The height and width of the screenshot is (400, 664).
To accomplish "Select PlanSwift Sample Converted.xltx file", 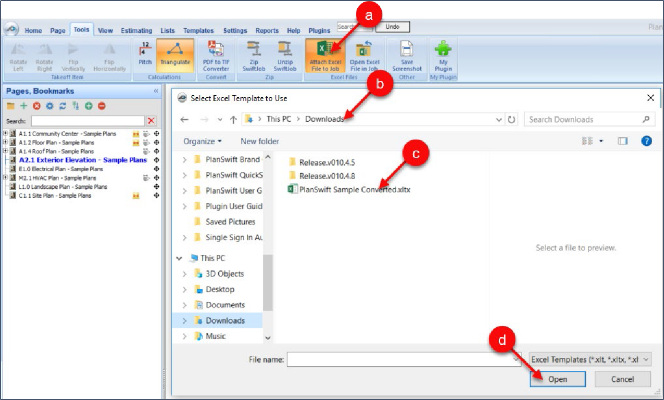I will [349, 190].
